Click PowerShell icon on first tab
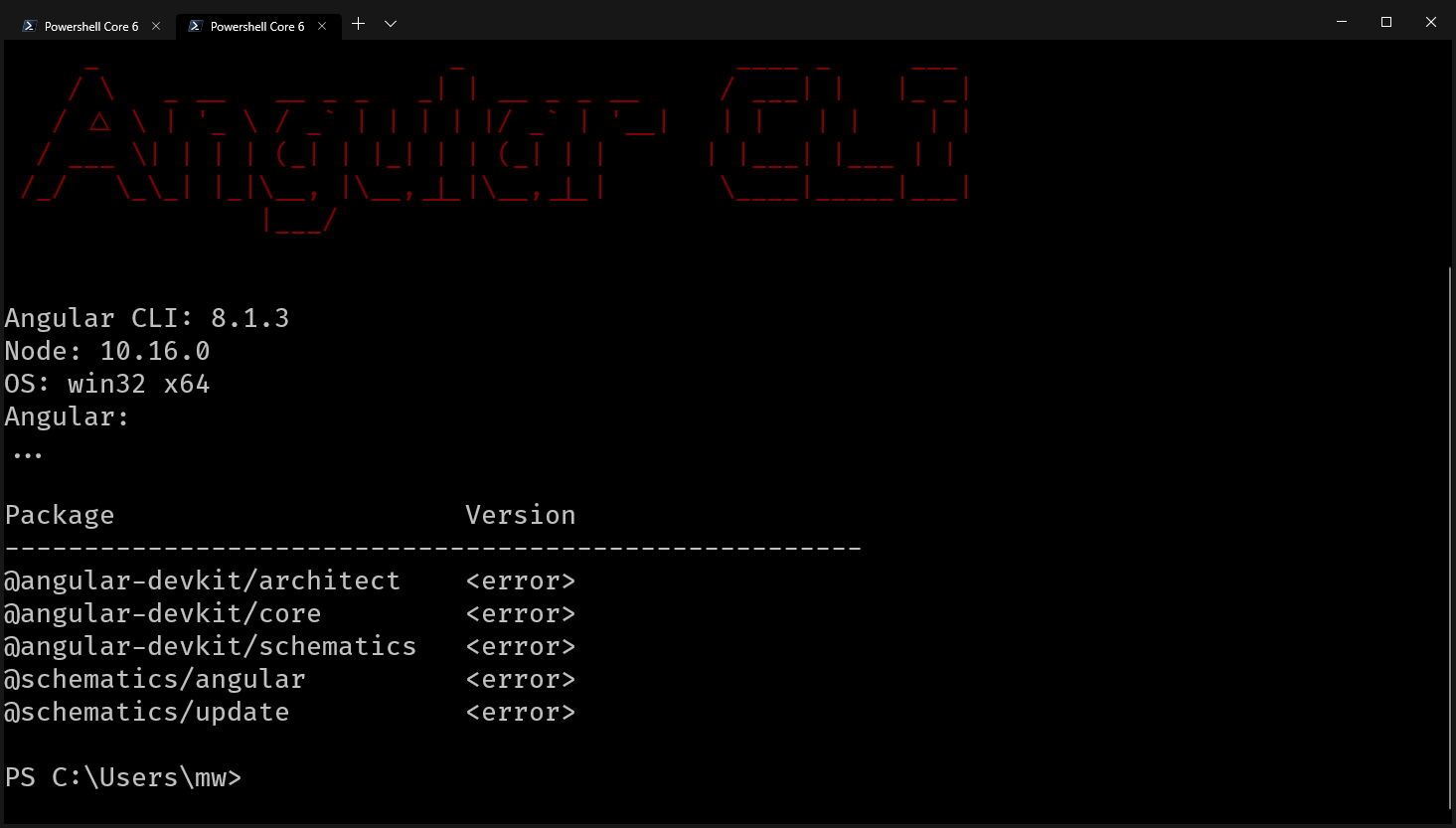 click(x=29, y=27)
